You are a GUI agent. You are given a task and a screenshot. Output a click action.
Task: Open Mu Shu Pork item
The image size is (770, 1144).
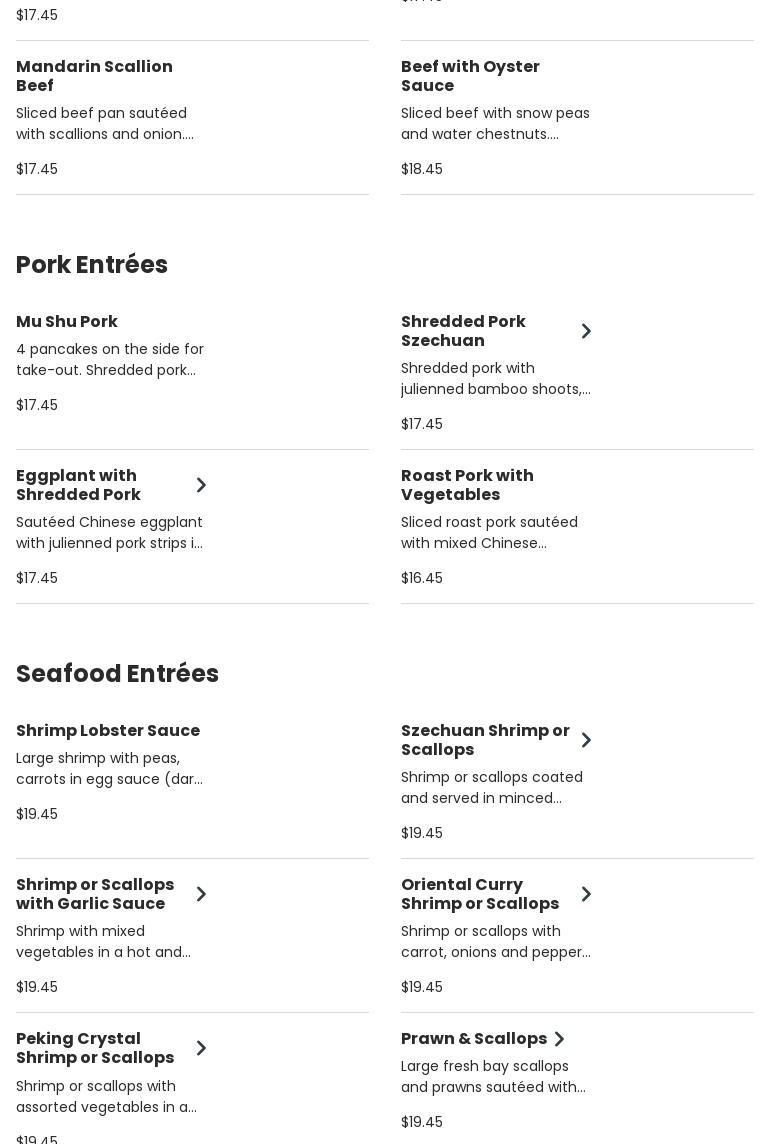pos(67,322)
